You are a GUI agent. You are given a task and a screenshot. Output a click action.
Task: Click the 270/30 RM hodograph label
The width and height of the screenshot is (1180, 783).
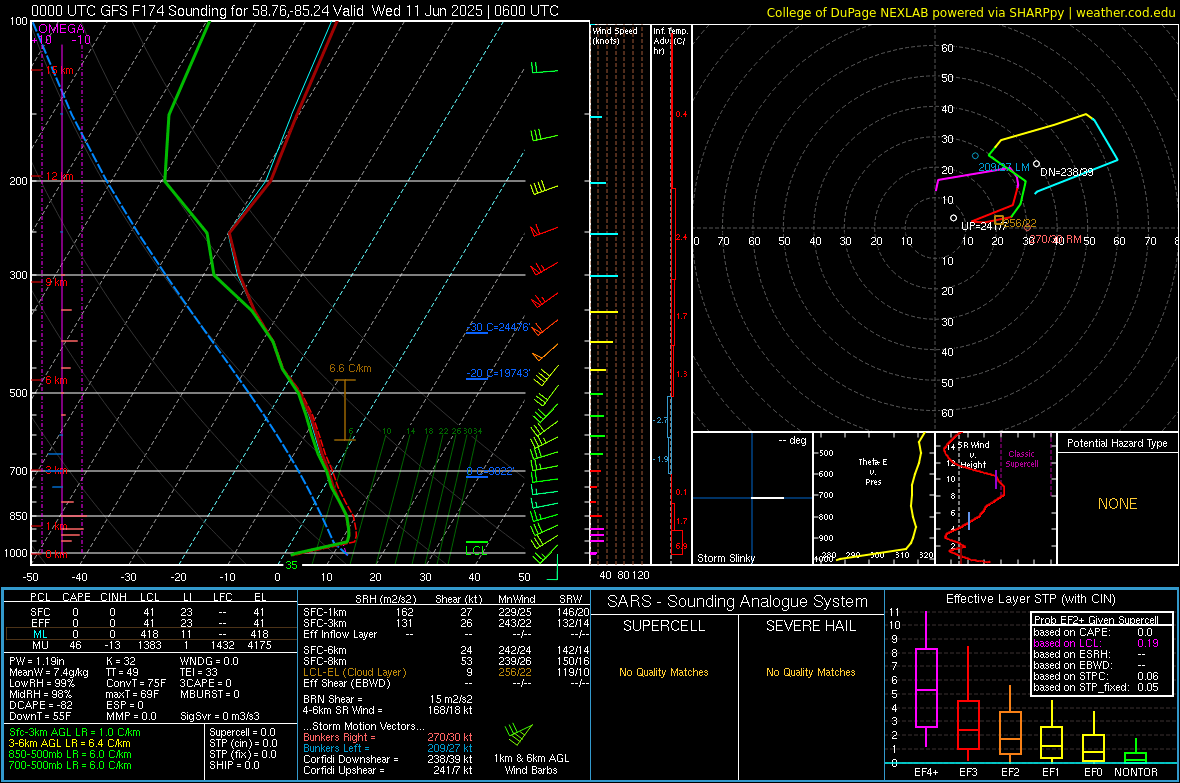pyautogui.click(x=1055, y=239)
